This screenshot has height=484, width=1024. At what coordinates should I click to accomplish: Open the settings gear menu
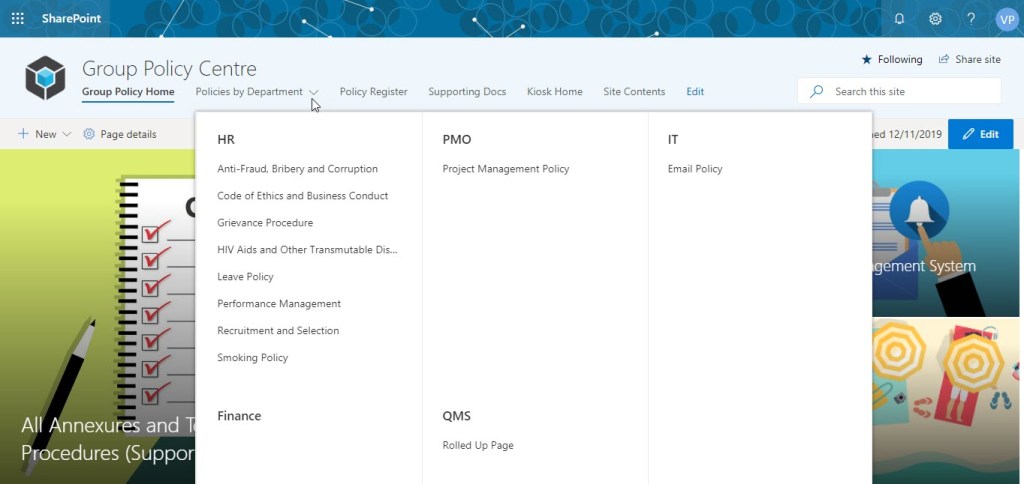click(x=935, y=18)
